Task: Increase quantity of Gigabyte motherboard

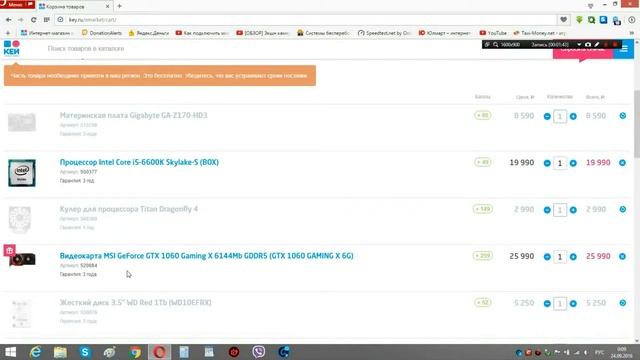Action: tap(573, 116)
